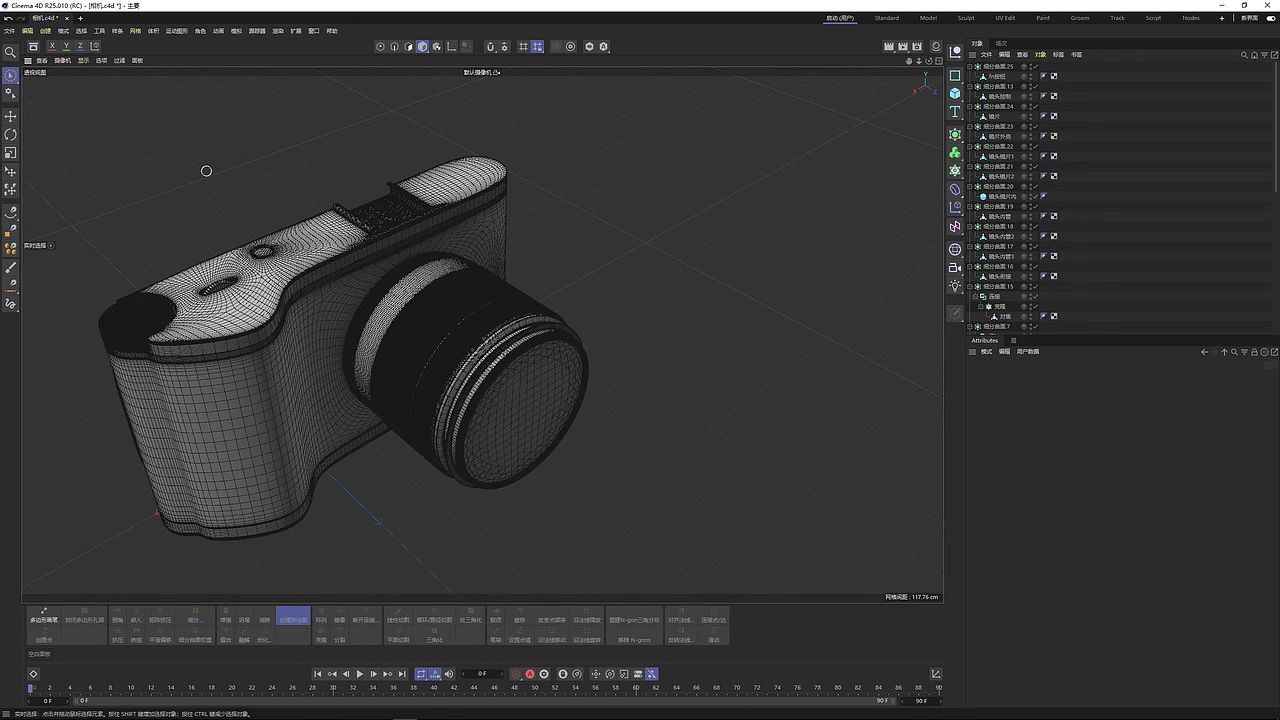
Task: Select the polygon pen tool (多边形画笔)
Action: click(44, 615)
